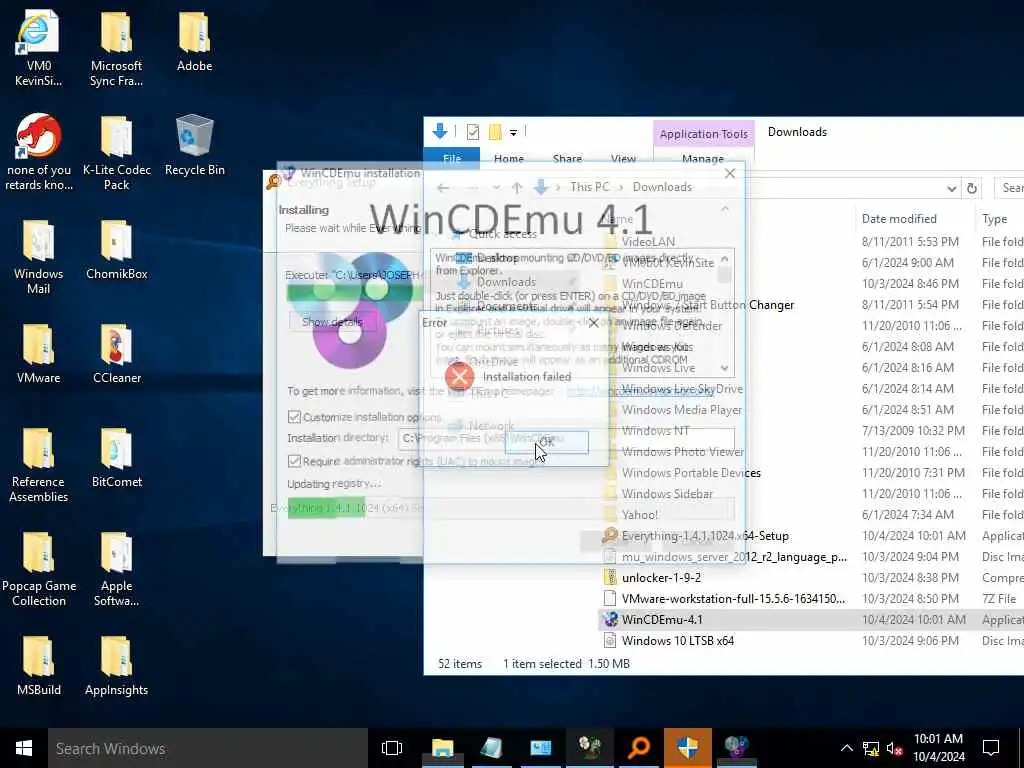Open CCleaner desktop folder
This screenshot has height=768, width=1024.
coord(116,353)
